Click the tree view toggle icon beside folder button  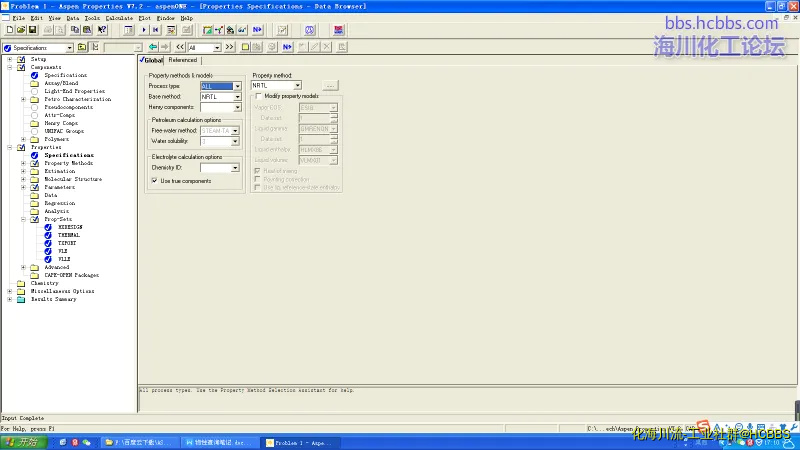[x=95, y=47]
